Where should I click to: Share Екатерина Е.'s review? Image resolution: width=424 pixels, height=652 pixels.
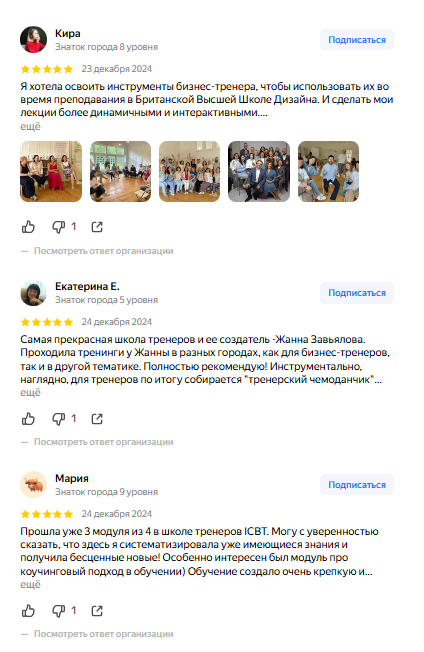[x=97, y=419]
